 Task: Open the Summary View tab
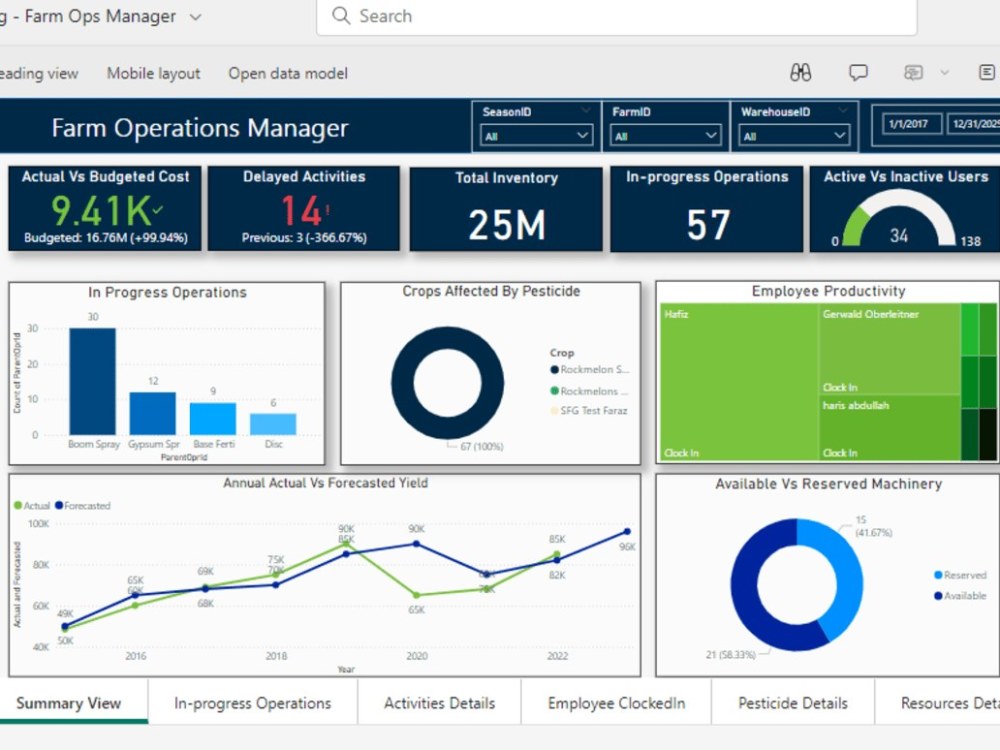[x=69, y=703]
